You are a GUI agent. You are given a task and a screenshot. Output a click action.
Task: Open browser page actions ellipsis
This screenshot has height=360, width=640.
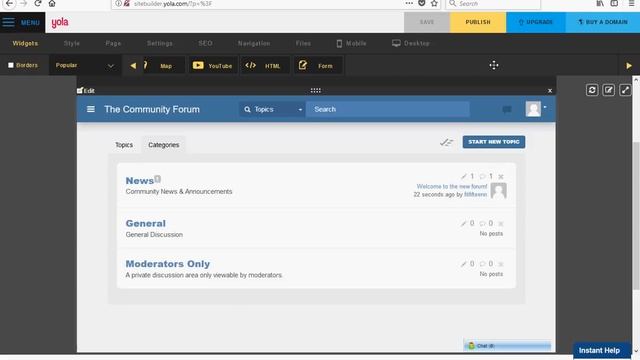(409, 3)
